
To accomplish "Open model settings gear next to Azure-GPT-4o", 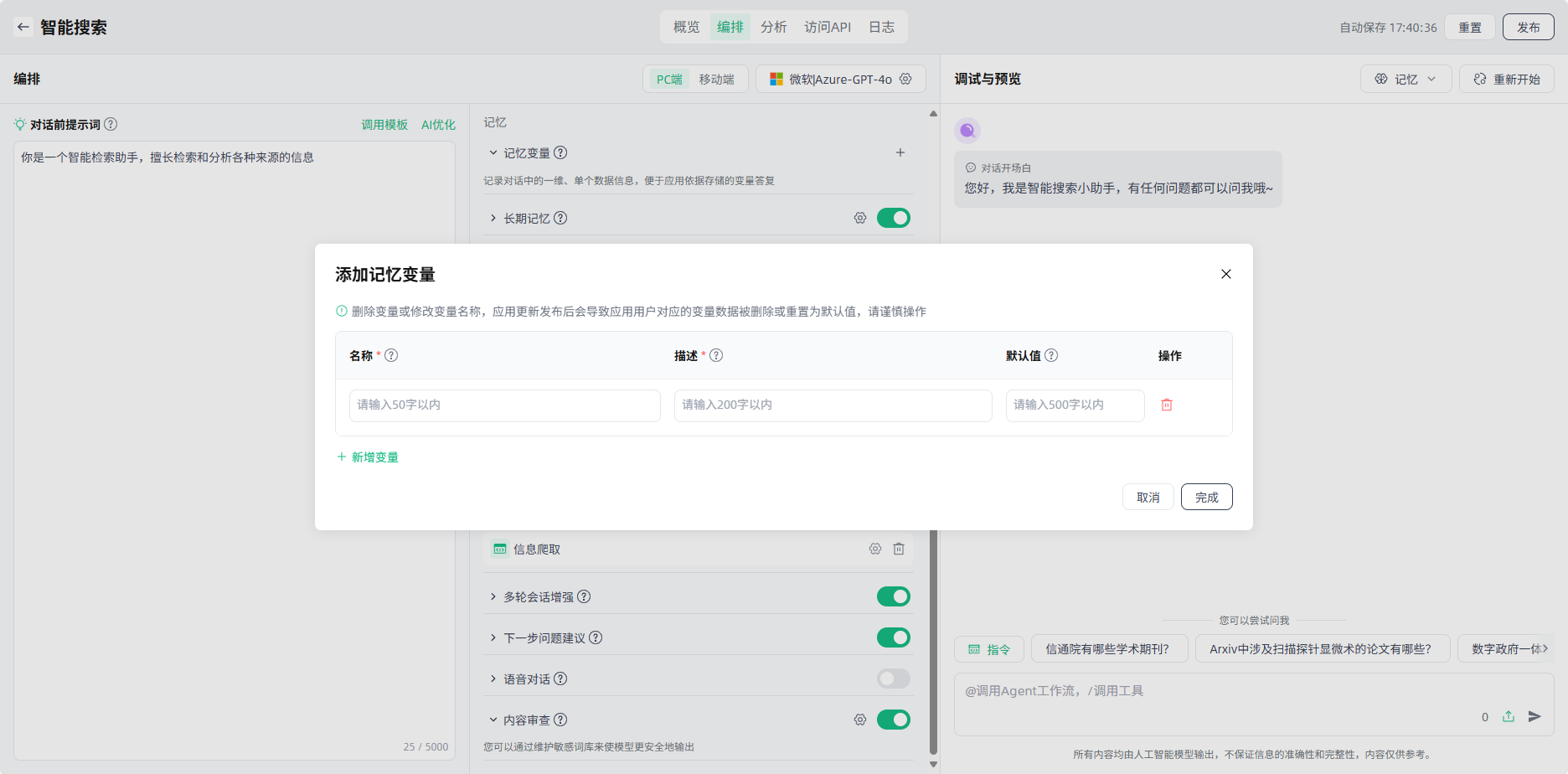I will pyautogui.click(x=905, y=79).
